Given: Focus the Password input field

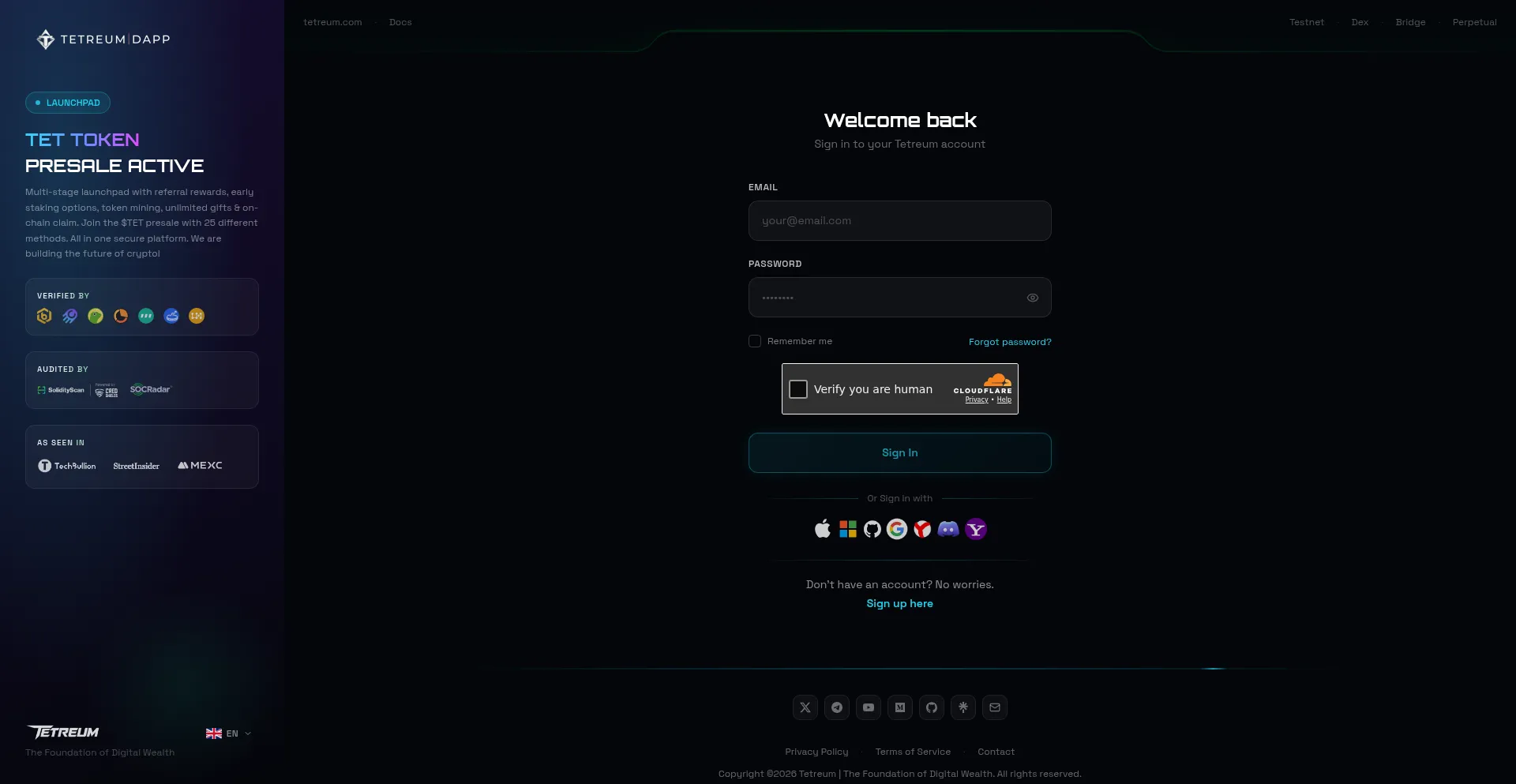Looking at the screenshot, I should (900, 298).
